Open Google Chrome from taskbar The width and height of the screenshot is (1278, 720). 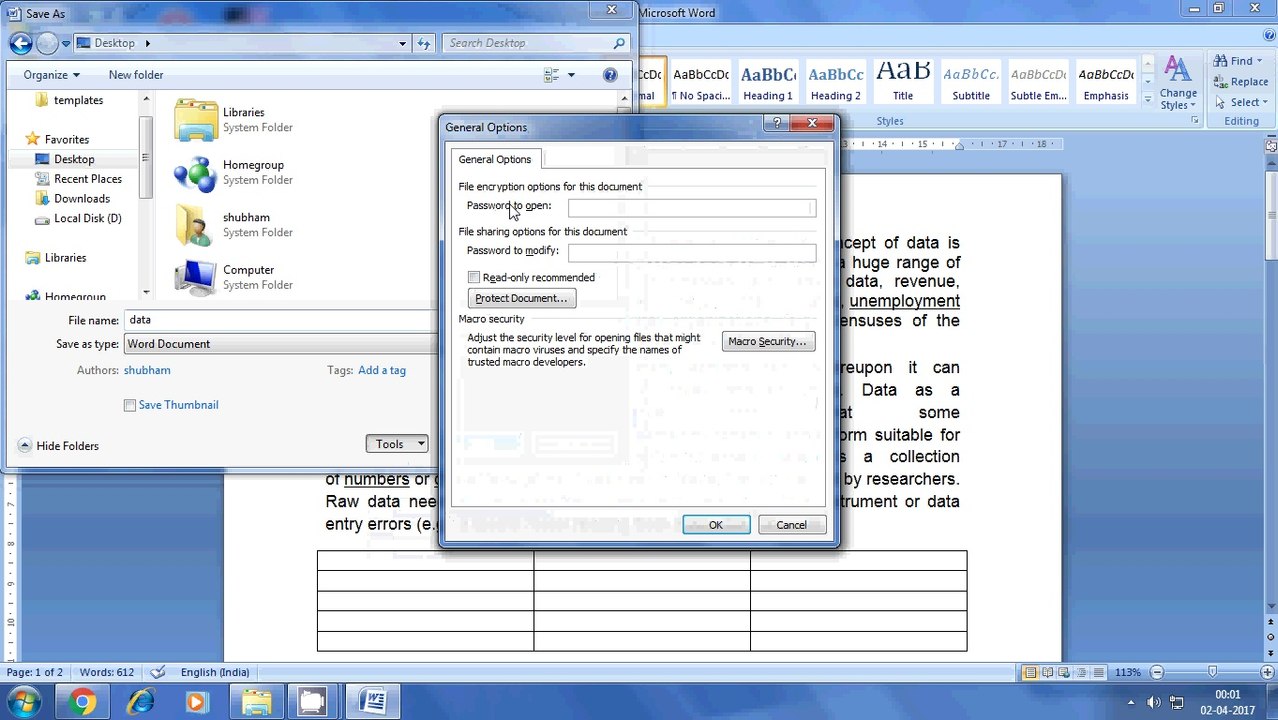coord(83,702)
